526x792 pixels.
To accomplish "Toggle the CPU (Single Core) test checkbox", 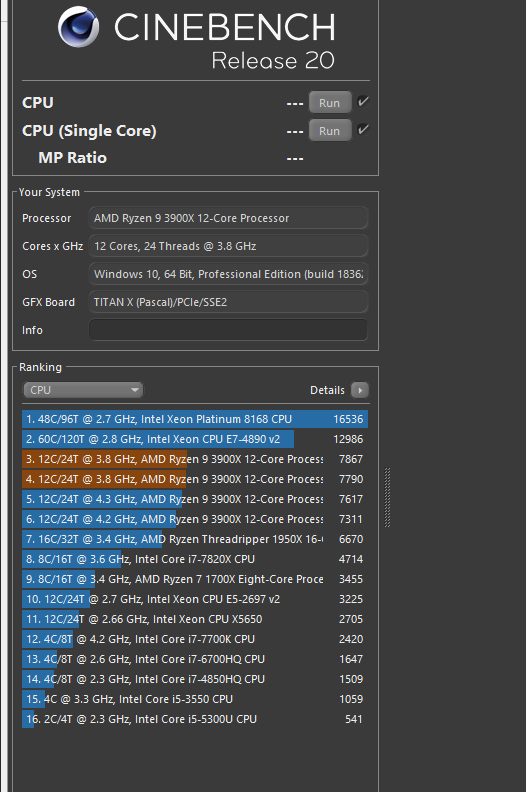I will (363, 130).
